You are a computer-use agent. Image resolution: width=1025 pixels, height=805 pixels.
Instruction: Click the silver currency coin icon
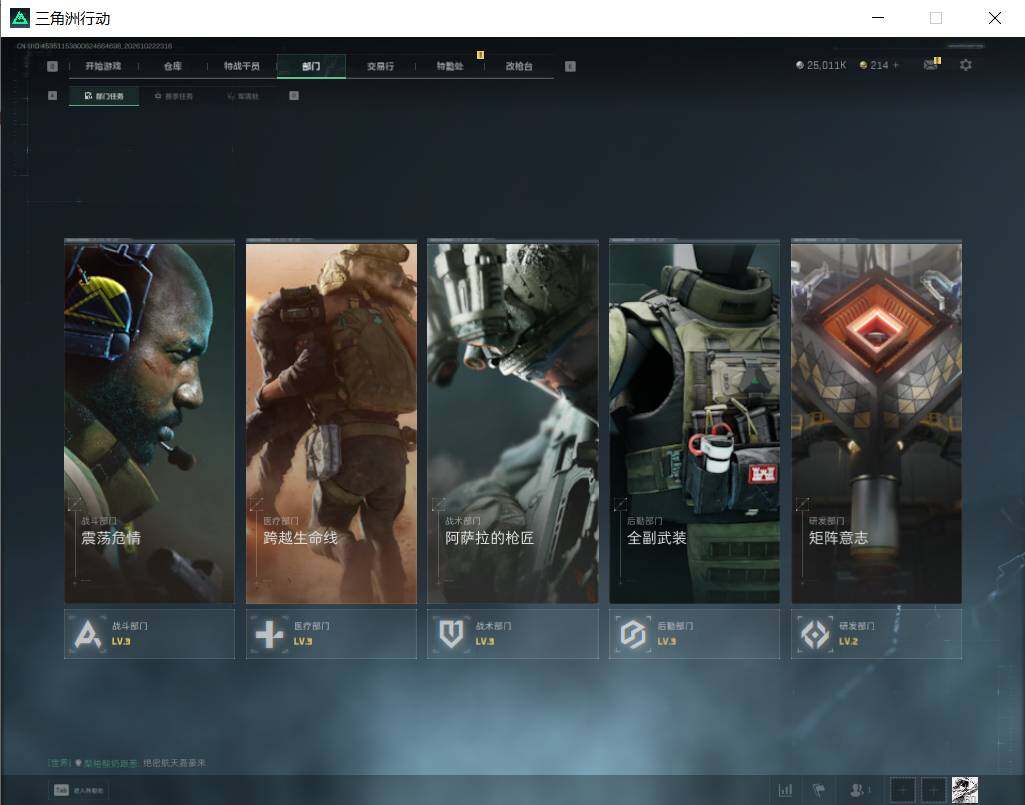pos(799,65)
